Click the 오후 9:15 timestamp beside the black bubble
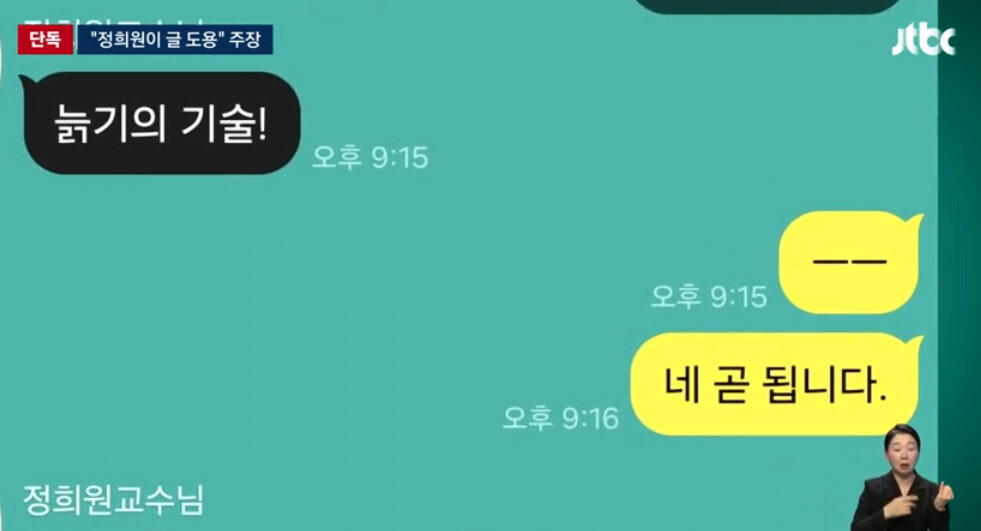The image size is (981, 531). (x=370, y=157)
